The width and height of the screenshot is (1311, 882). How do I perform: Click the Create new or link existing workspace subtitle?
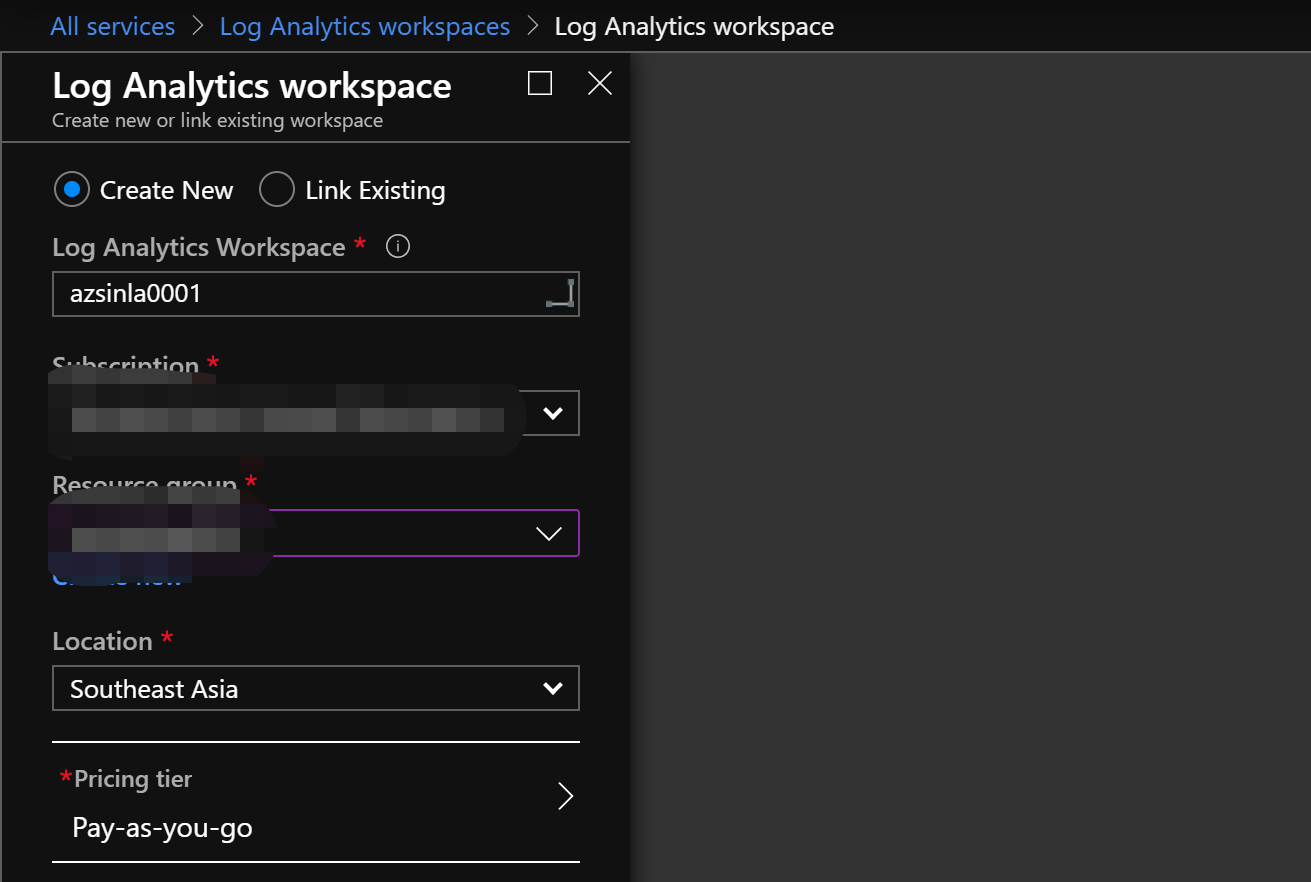click(x=217, y=120)
